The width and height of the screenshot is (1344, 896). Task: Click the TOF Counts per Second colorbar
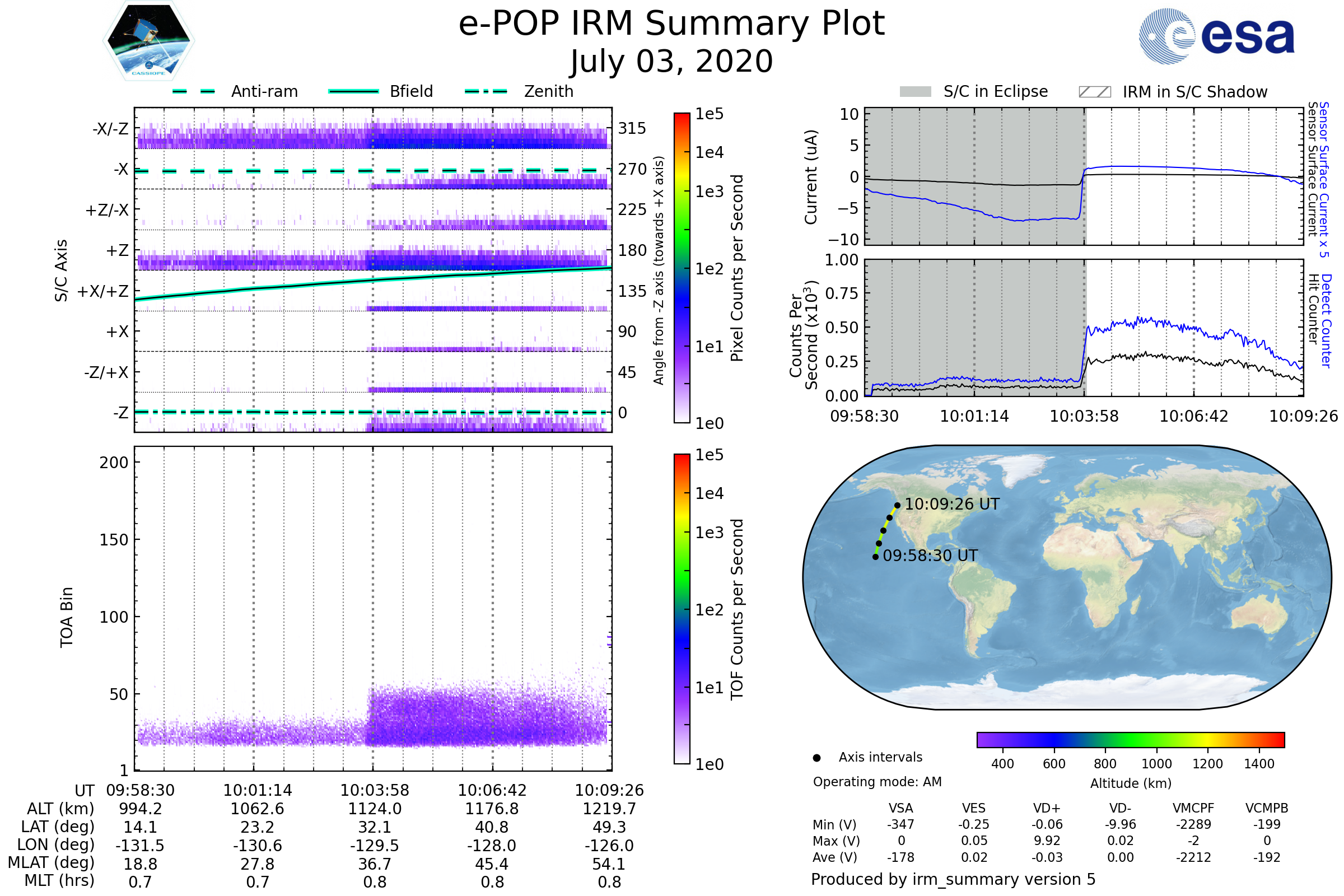click(682, 609)
